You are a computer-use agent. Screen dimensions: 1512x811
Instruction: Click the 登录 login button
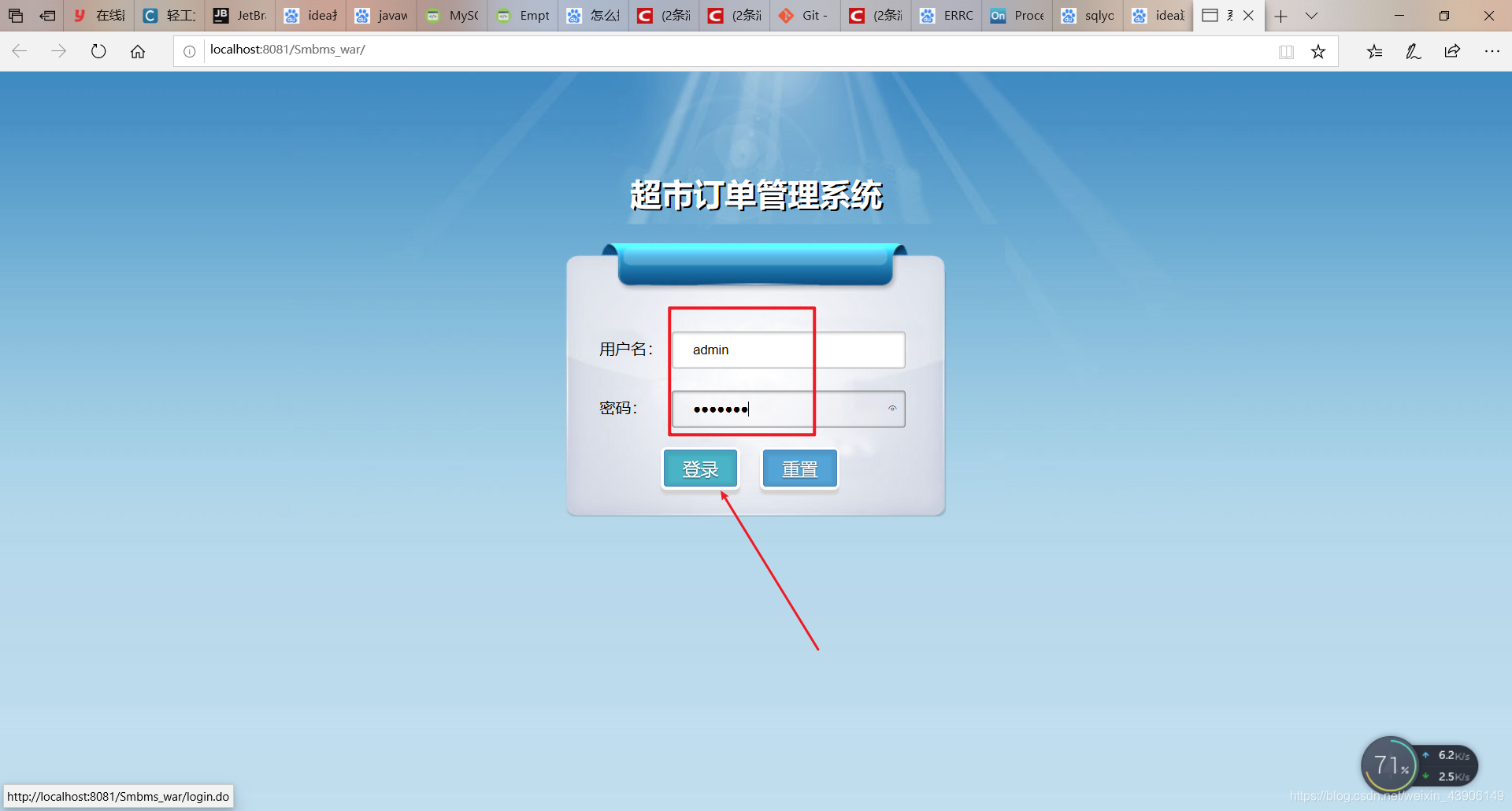pos(700,468)
